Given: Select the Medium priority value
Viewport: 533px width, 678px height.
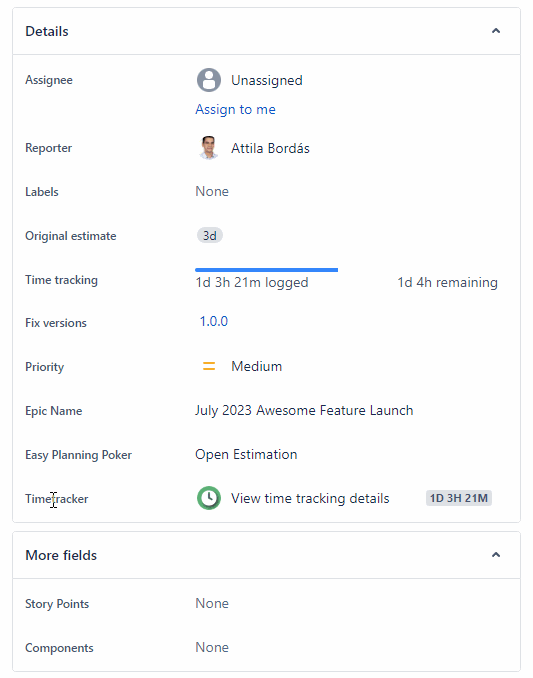Looking at the screenshot, I should pyautogui.click(x=256, y=366).
